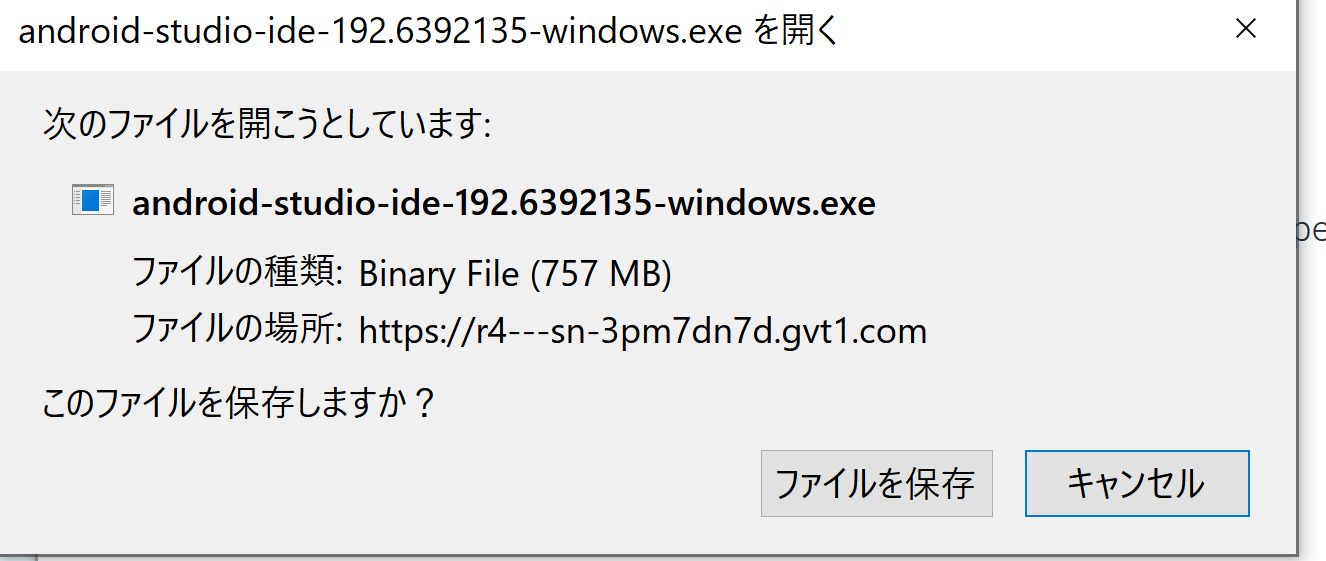Click the https://r4---sn-3pm7dn7d.gvt1.com source URL
Screen dimensions: 1326x561
643,331
